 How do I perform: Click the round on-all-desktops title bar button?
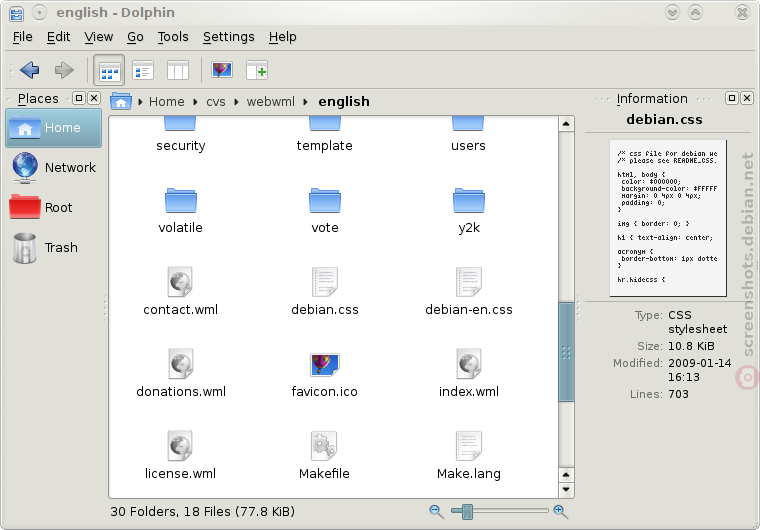[x=40, y=13]
